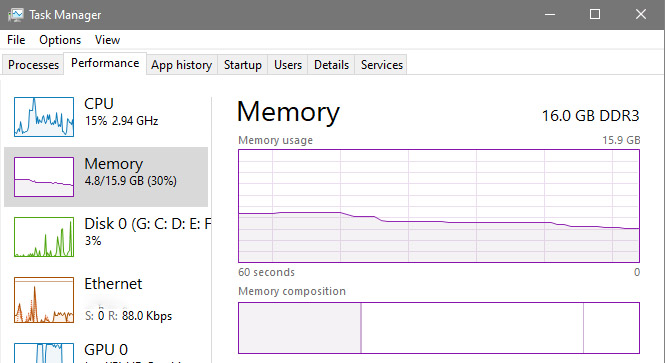665x363 pixels.
Task: Open the Details tab
Action: point(331,65)
